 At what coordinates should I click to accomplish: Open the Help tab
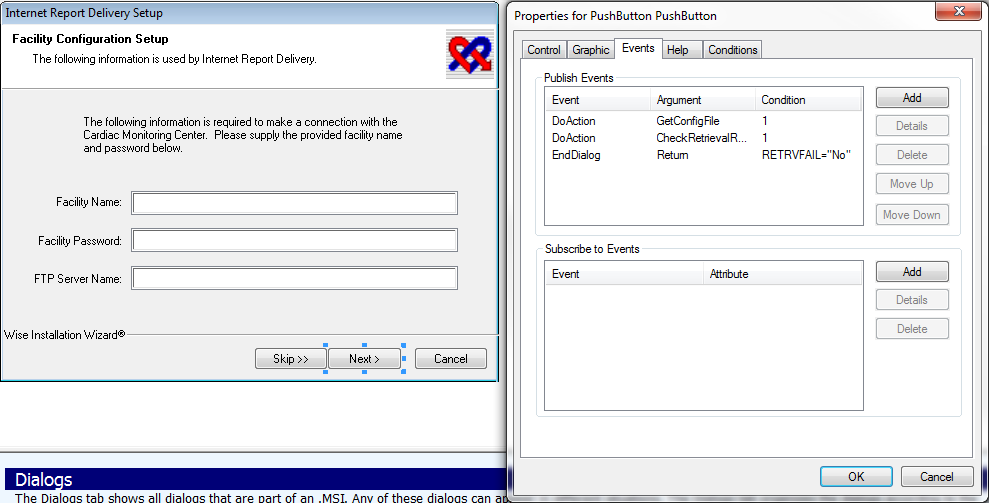coord(682,50)
